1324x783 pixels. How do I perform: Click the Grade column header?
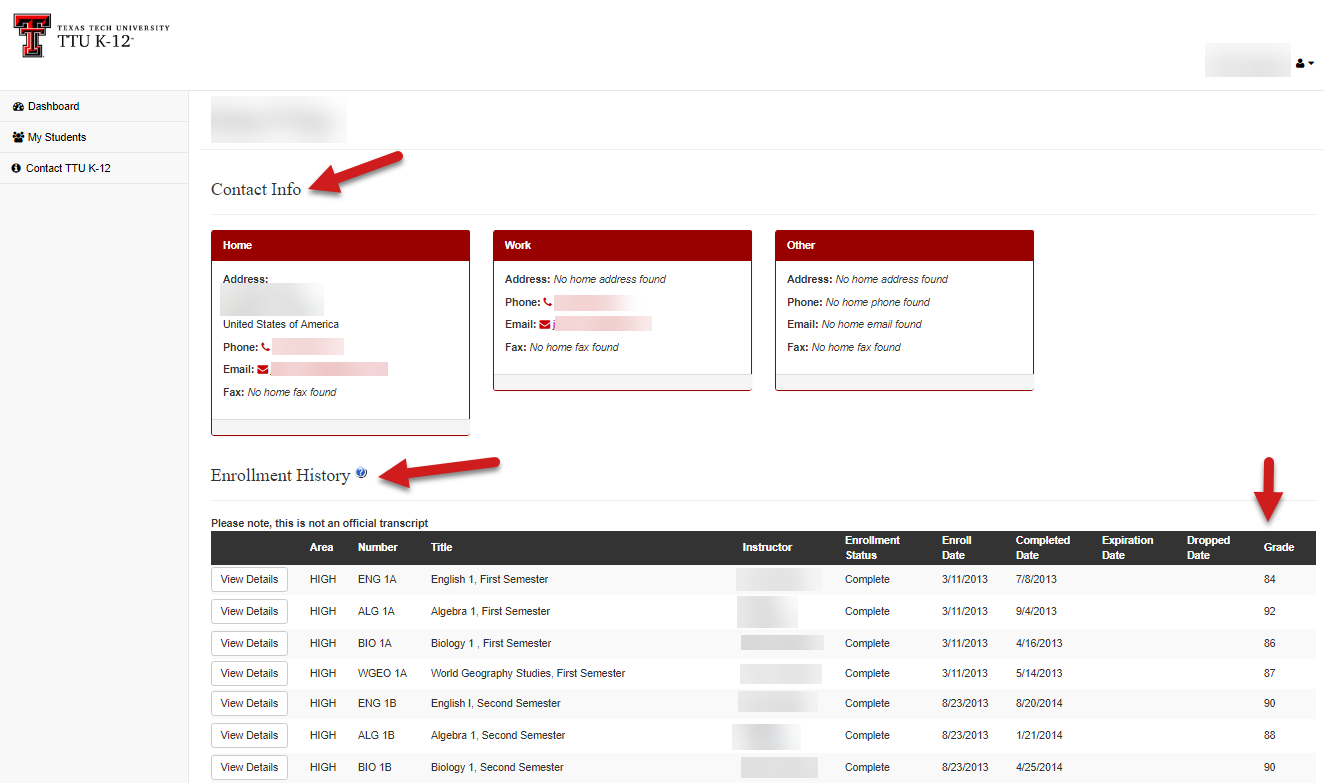[1279, 547]
